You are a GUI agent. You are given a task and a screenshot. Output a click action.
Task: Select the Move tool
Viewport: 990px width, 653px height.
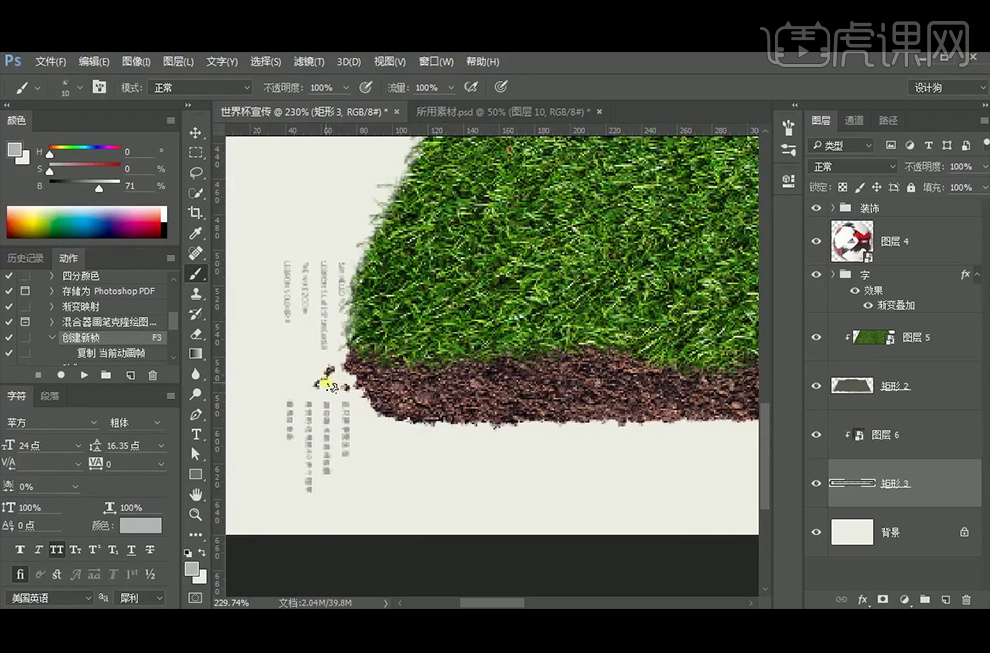coord(196,133)
